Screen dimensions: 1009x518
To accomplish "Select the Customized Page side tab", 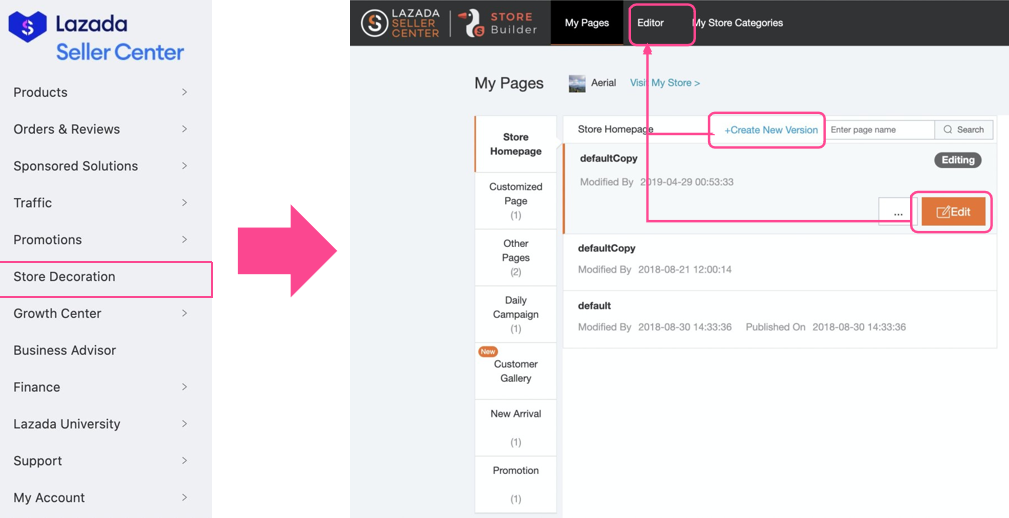I will click(x=515, y=201).
